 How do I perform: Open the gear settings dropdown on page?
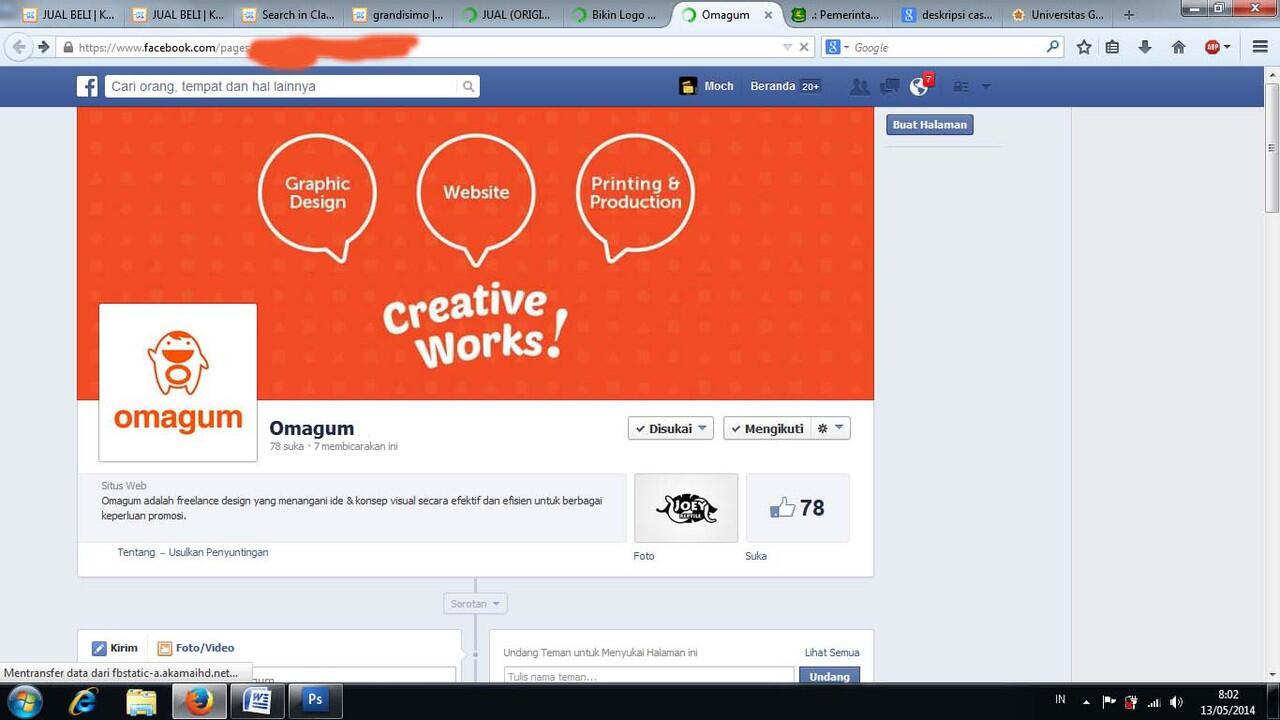click(x=830, y=428)
